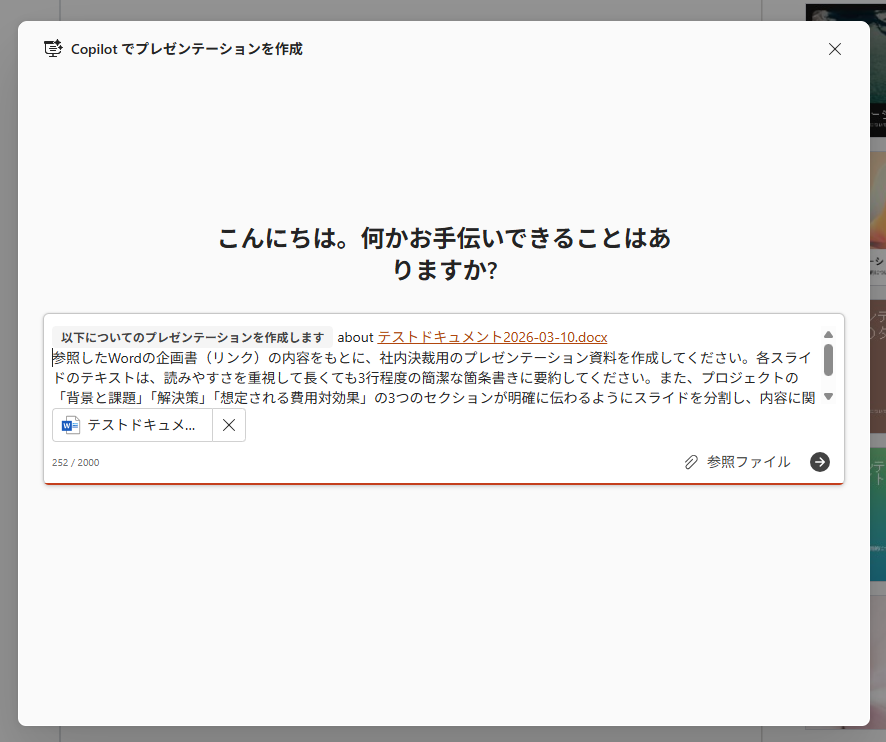
Task: Click the paperclip attach icon
Action: [x=691, y=462]
